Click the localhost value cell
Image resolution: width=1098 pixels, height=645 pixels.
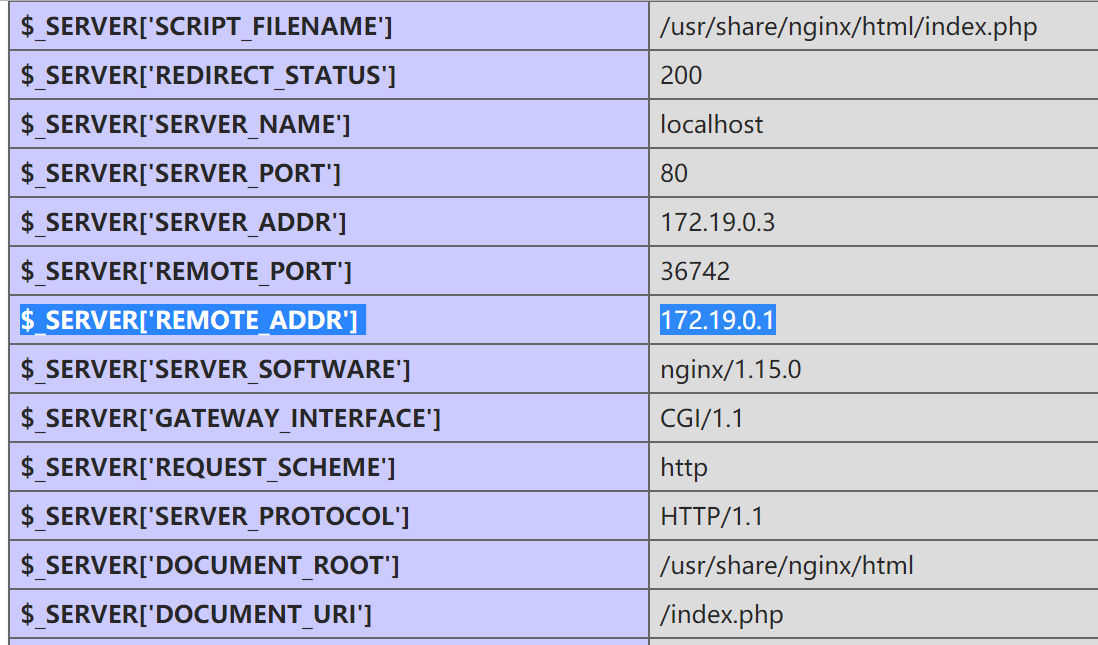874,124
